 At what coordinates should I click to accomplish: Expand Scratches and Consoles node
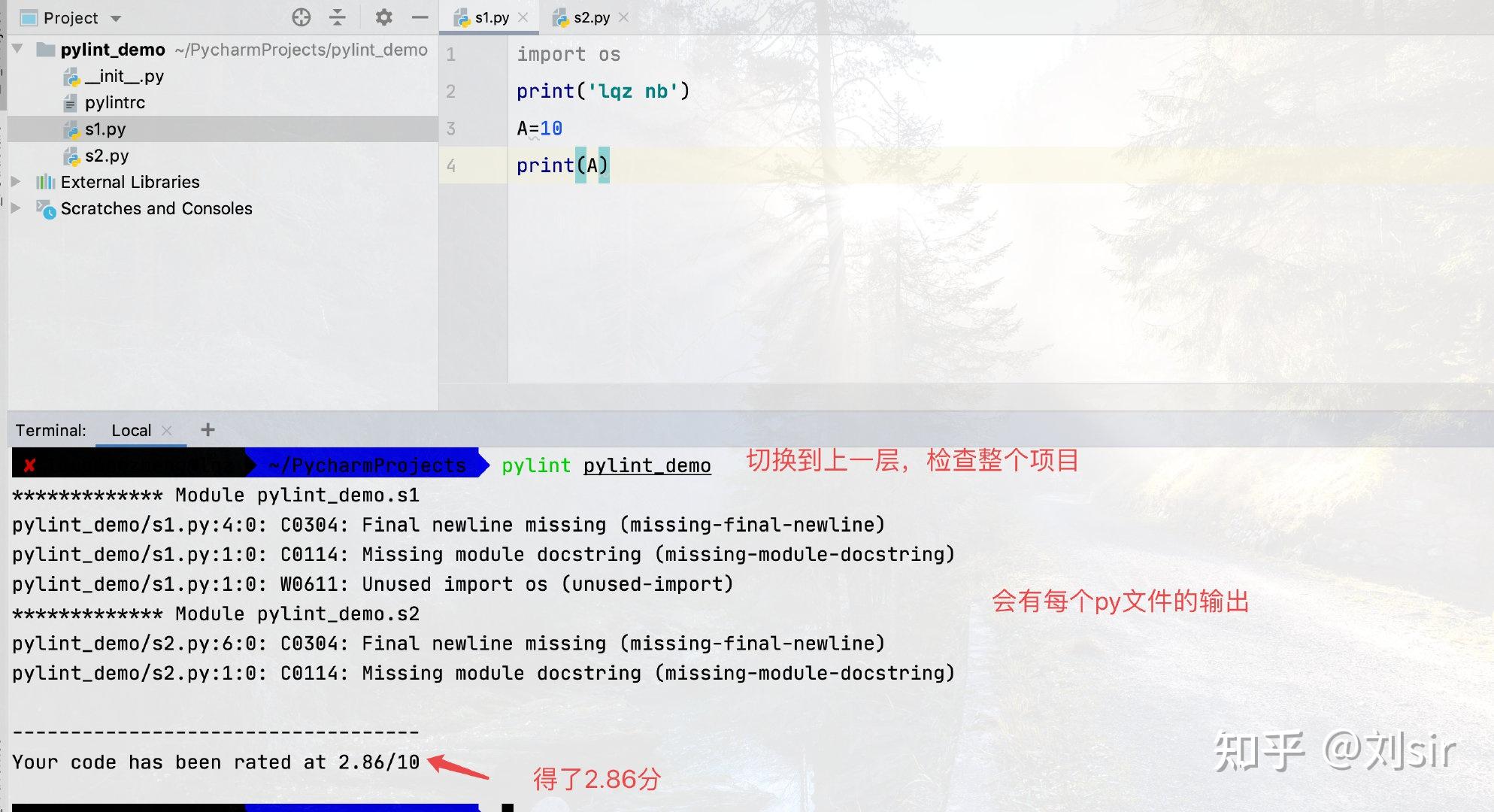click(15, 208)
